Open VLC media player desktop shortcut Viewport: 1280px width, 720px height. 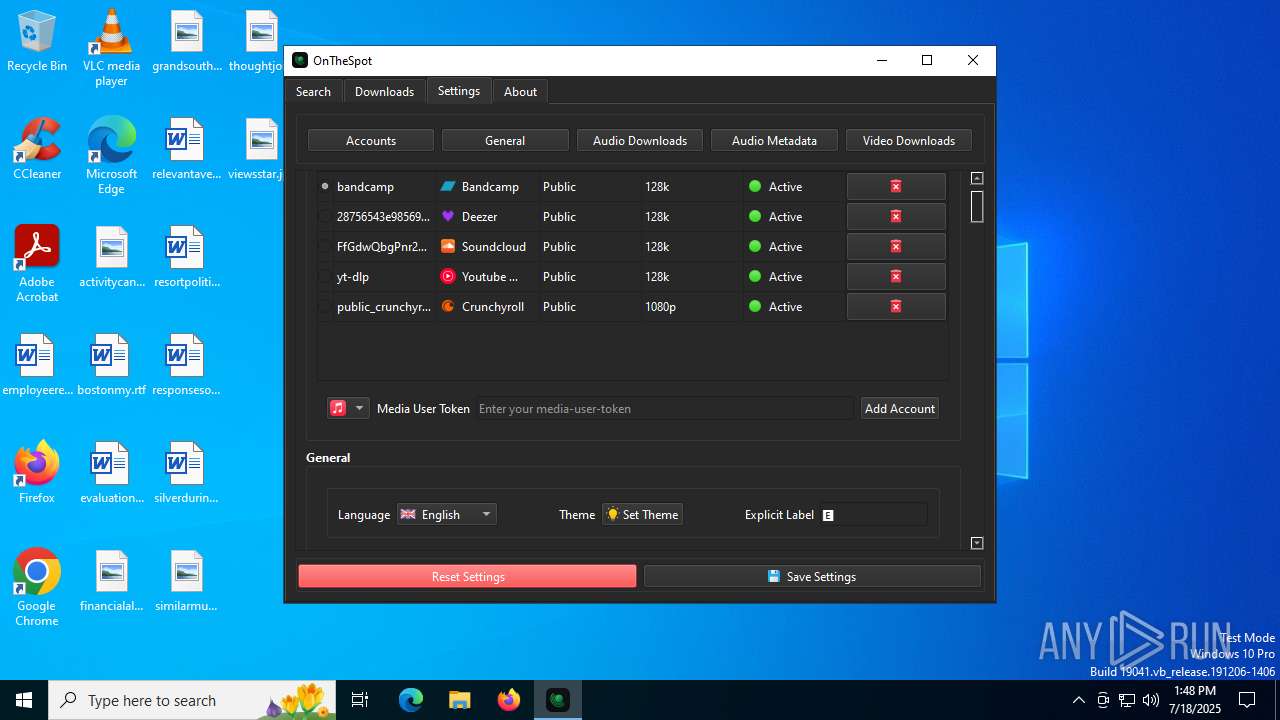coord(111,48)
